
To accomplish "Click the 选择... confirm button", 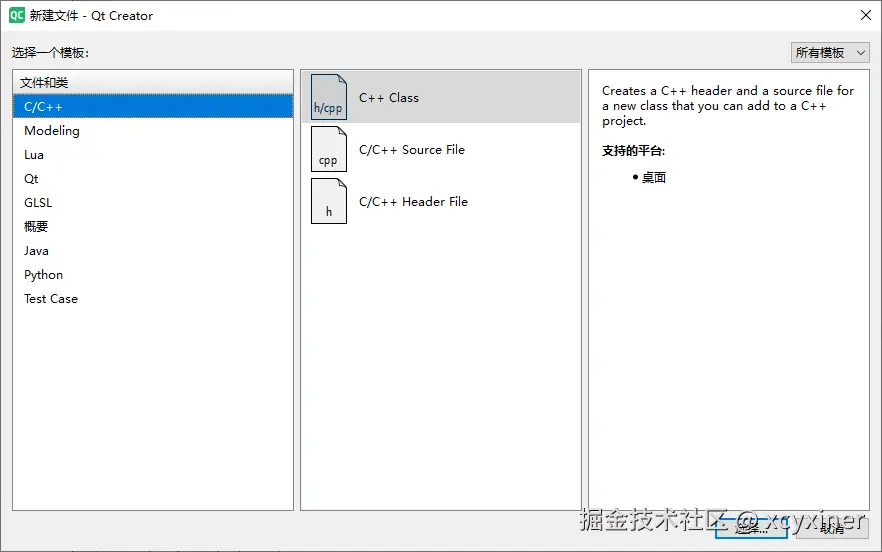I will pos(751,528).
